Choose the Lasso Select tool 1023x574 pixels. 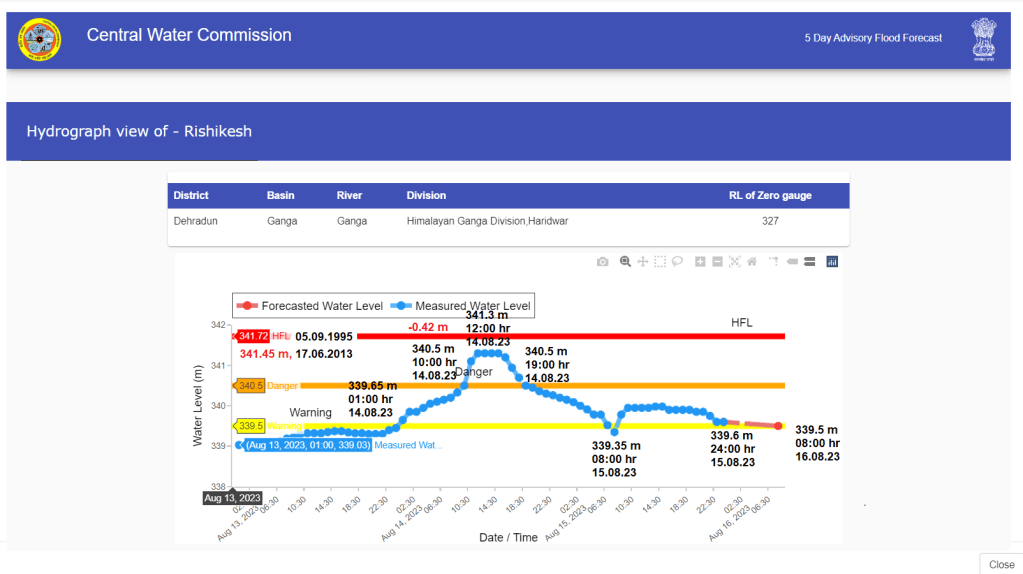[x=677, y=262]
